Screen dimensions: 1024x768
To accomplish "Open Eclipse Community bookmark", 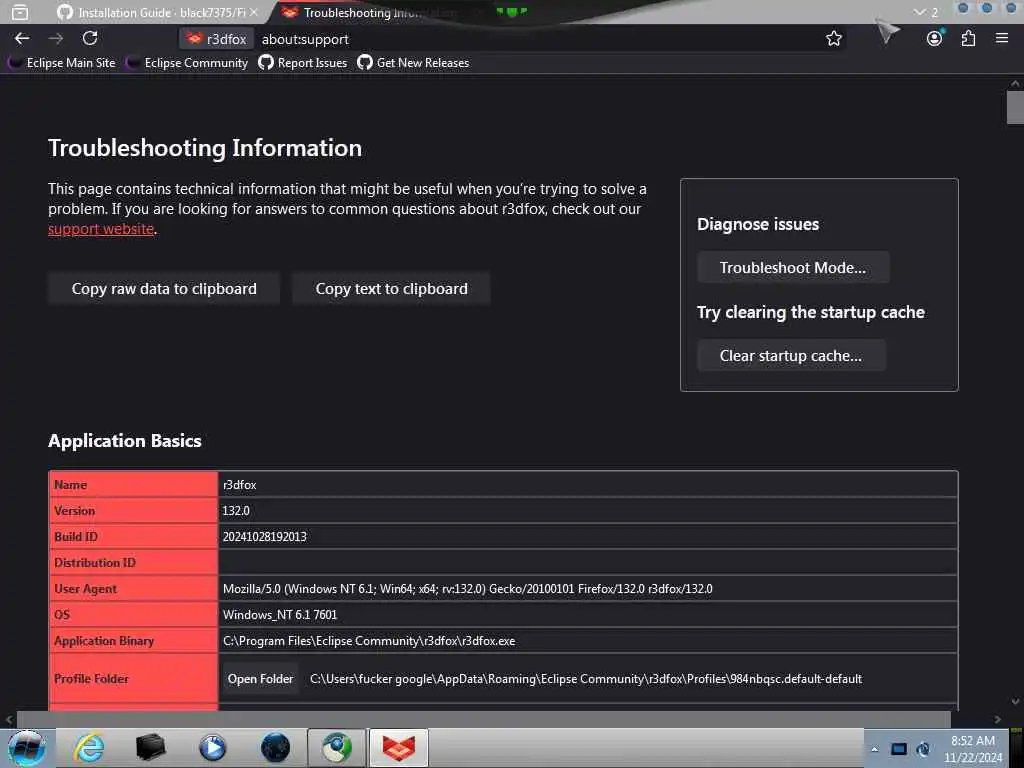I will (187, 63).
